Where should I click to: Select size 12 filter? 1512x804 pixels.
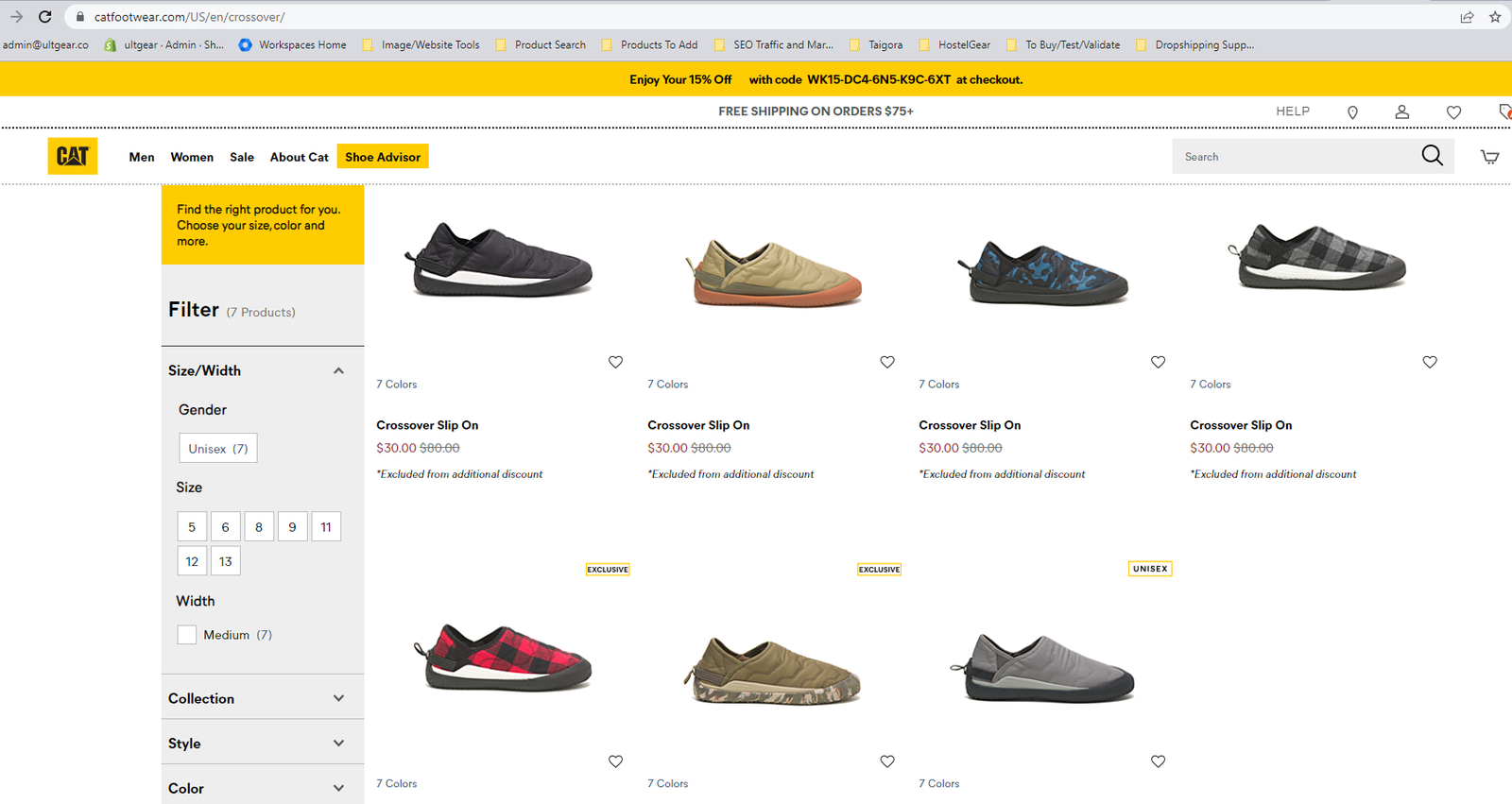point(192,561)
